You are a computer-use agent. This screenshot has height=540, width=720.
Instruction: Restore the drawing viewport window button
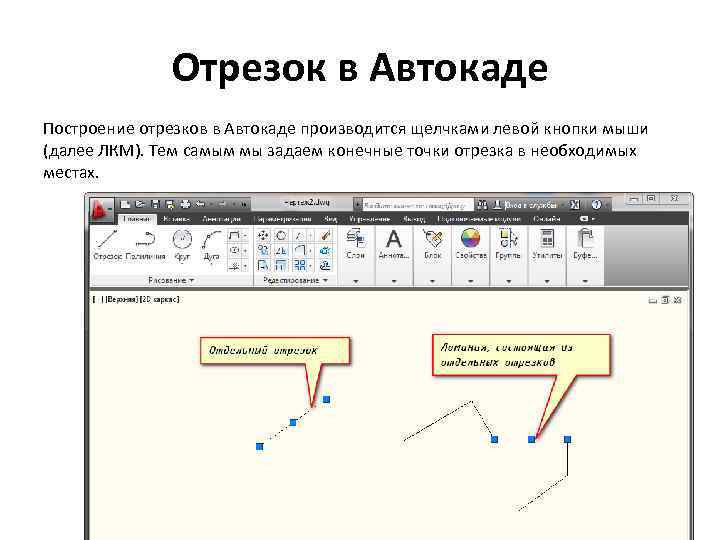pos(665,300)
